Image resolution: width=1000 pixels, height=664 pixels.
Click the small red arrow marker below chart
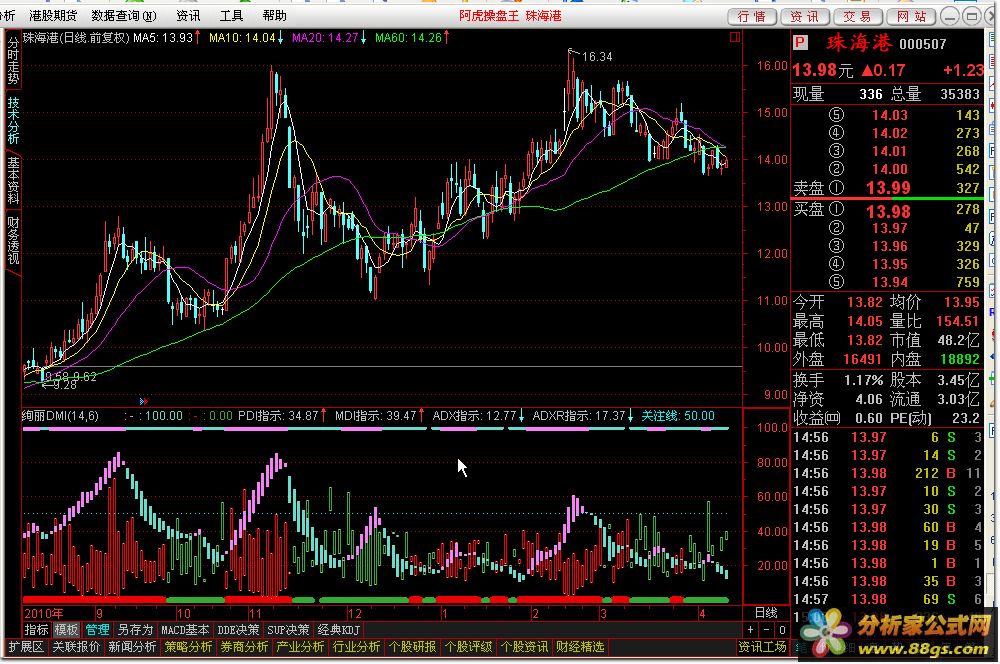click(x=143, y=401)
